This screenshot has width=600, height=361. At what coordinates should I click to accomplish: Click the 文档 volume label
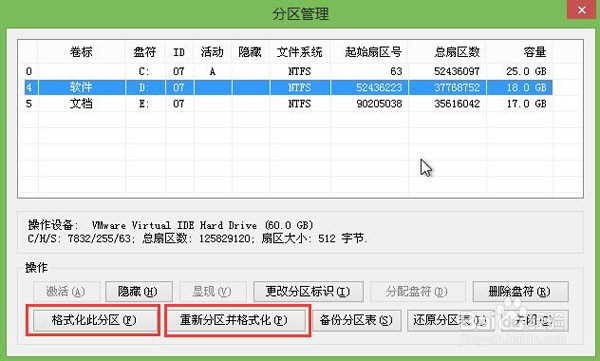pos(81,104)
